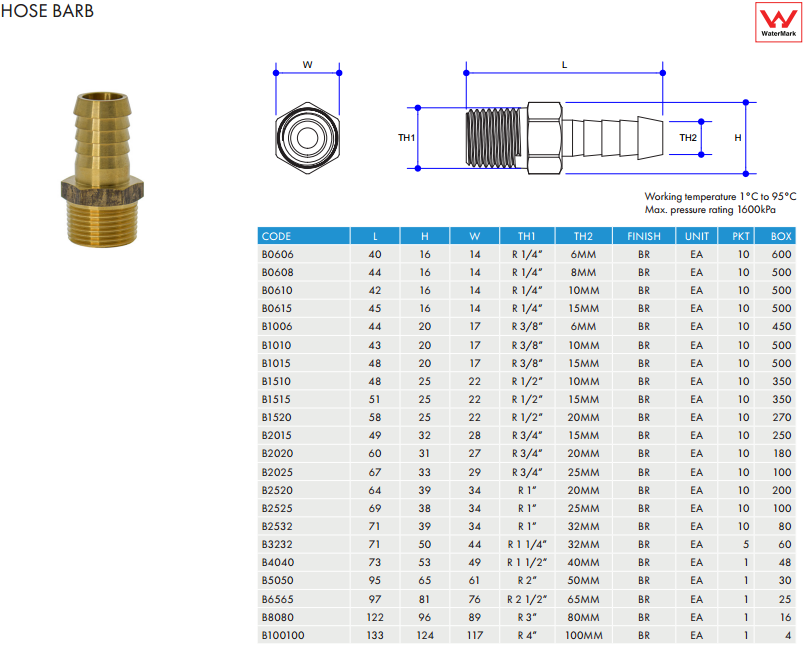
Task: Click the TH1 label in the drawing
Action: click(406, 137)
